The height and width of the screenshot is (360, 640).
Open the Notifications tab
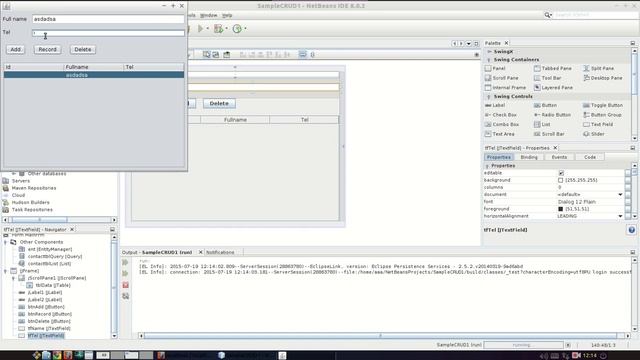[220, 252]
